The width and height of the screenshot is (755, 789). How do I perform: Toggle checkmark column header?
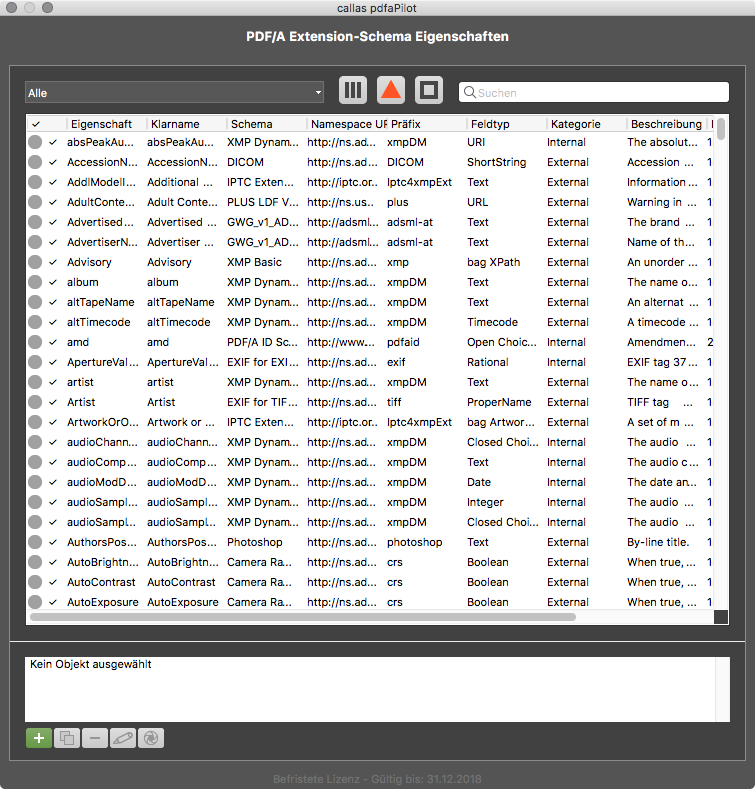pos(36,124)
